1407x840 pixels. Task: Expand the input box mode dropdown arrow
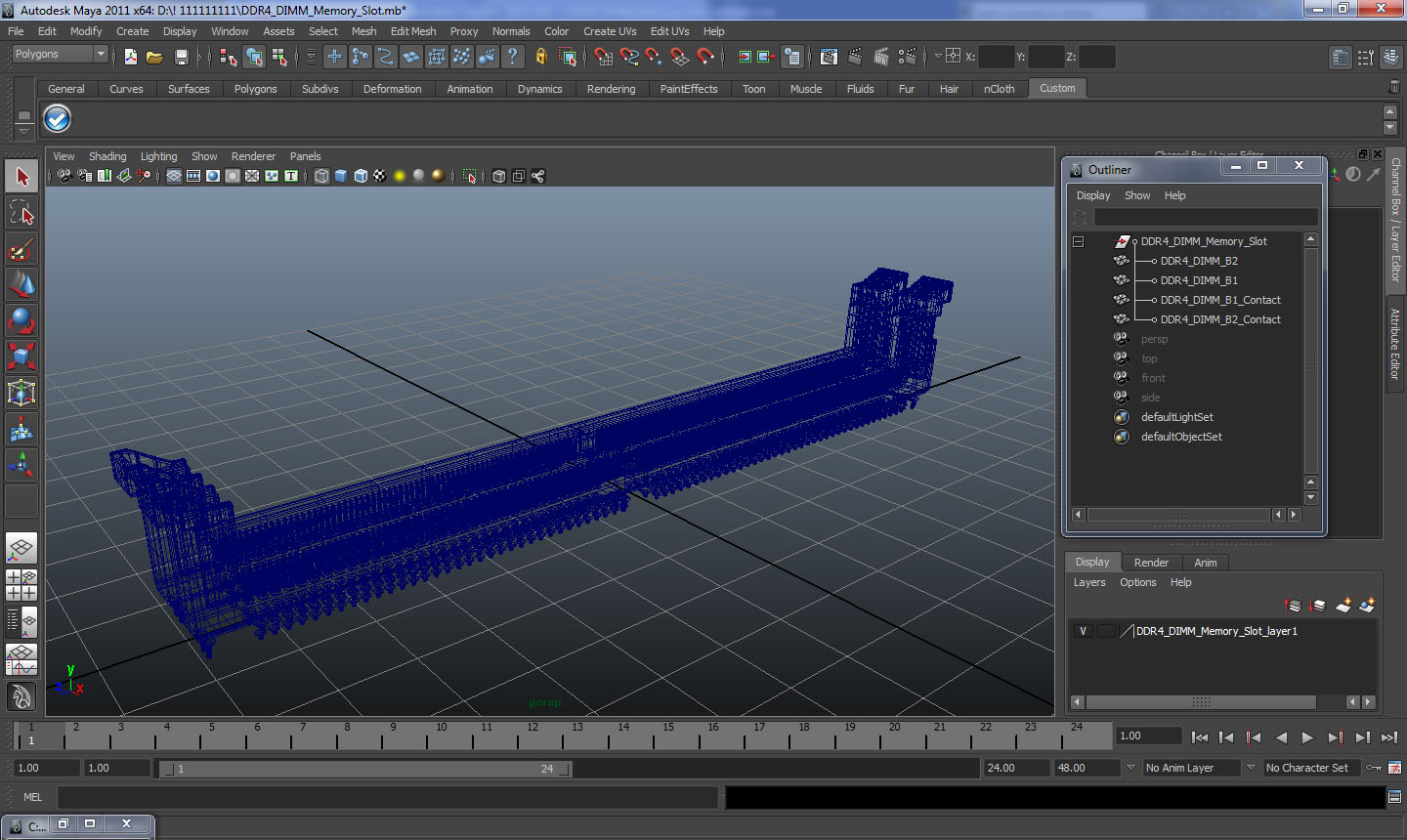coord(938,57)
